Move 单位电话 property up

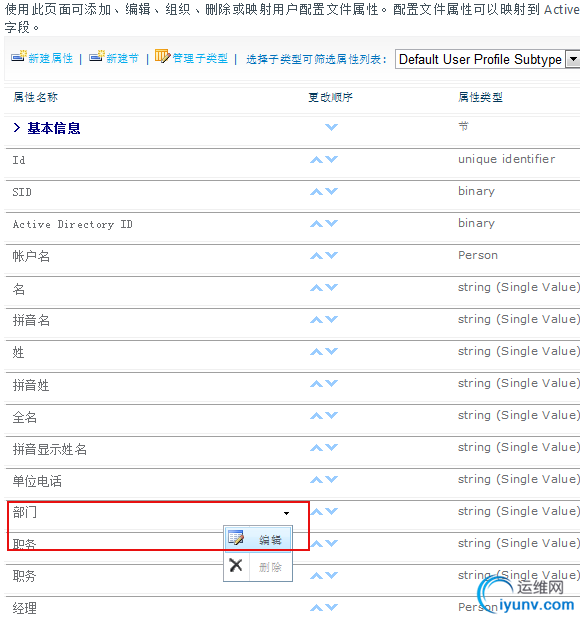coord(316,480)
